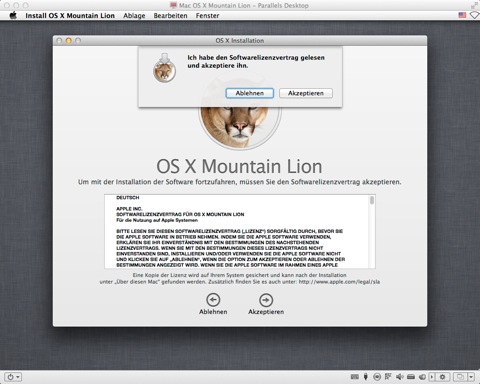Screen dimensions: 480x384
Task: Open the view mode dropdown arrow in status bar
Action: (471, 377)
